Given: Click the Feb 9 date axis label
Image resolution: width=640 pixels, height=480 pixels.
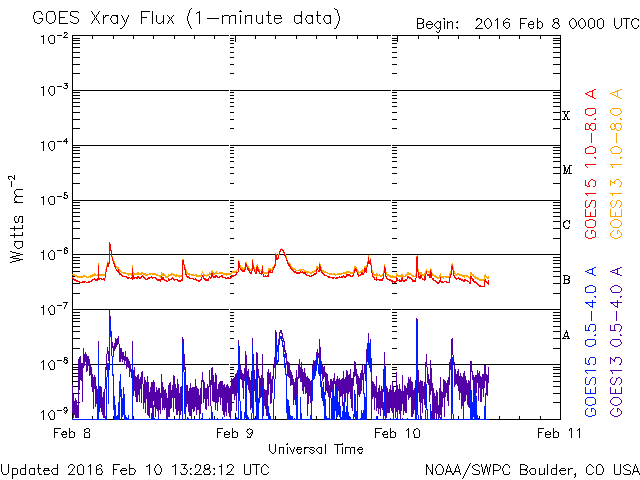Looking at the screenshot, I should (235, 433).
